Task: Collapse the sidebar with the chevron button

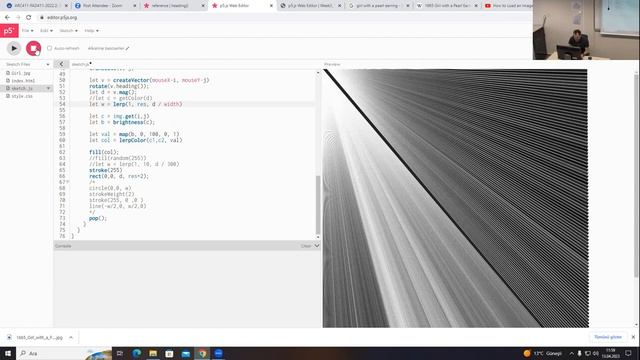Action: pyautogui.click(x=61, y=64)
